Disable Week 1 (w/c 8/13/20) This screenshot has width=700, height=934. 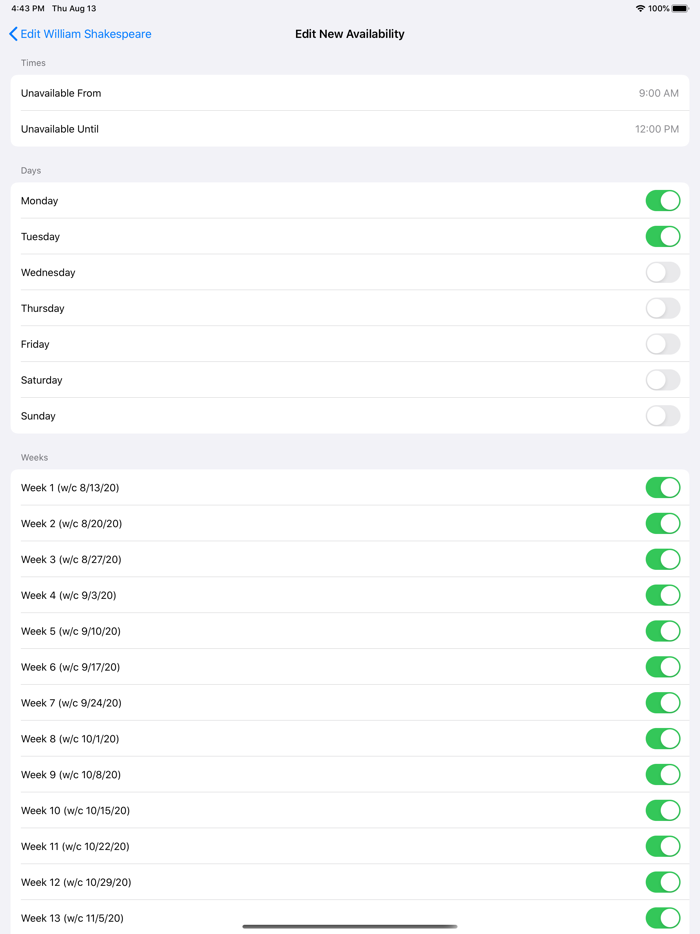(662, 488)
